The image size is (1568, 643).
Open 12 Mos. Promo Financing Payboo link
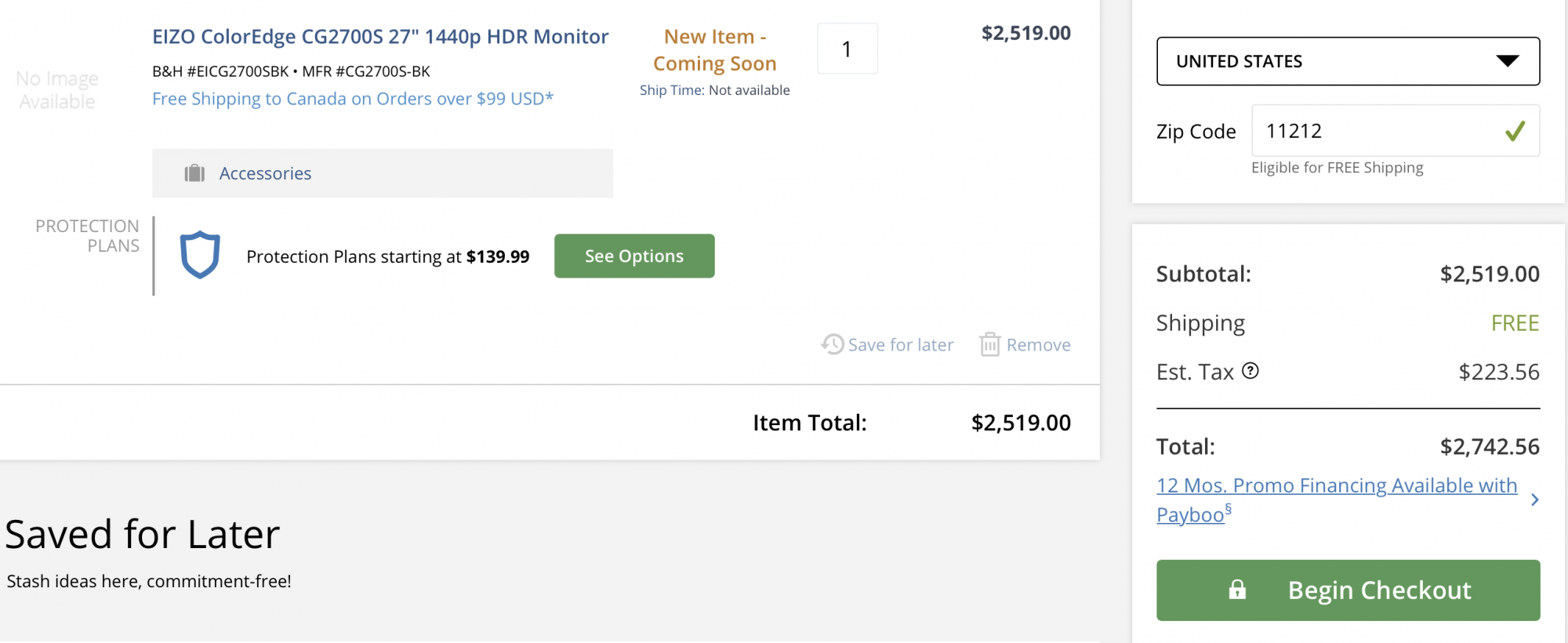[1336, 486]
